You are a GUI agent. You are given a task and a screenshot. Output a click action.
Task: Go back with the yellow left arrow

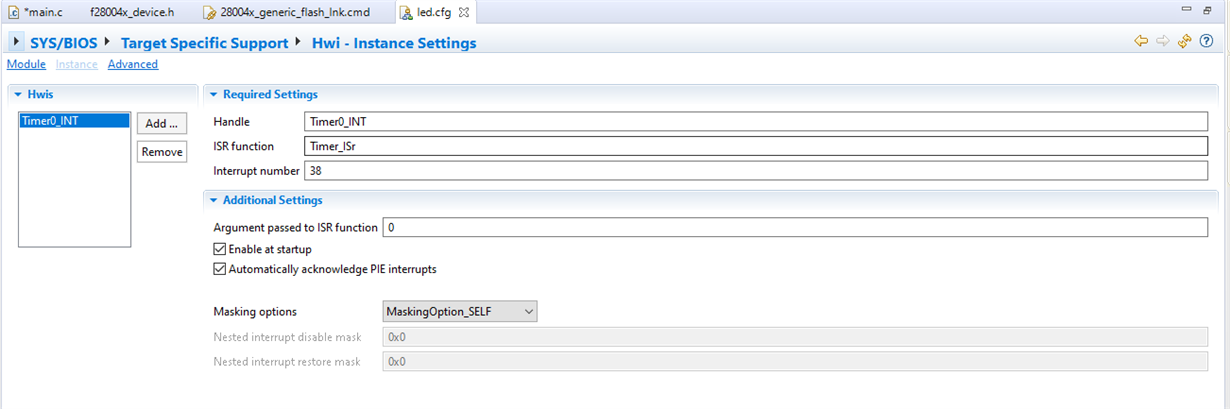pos(1140,41)
